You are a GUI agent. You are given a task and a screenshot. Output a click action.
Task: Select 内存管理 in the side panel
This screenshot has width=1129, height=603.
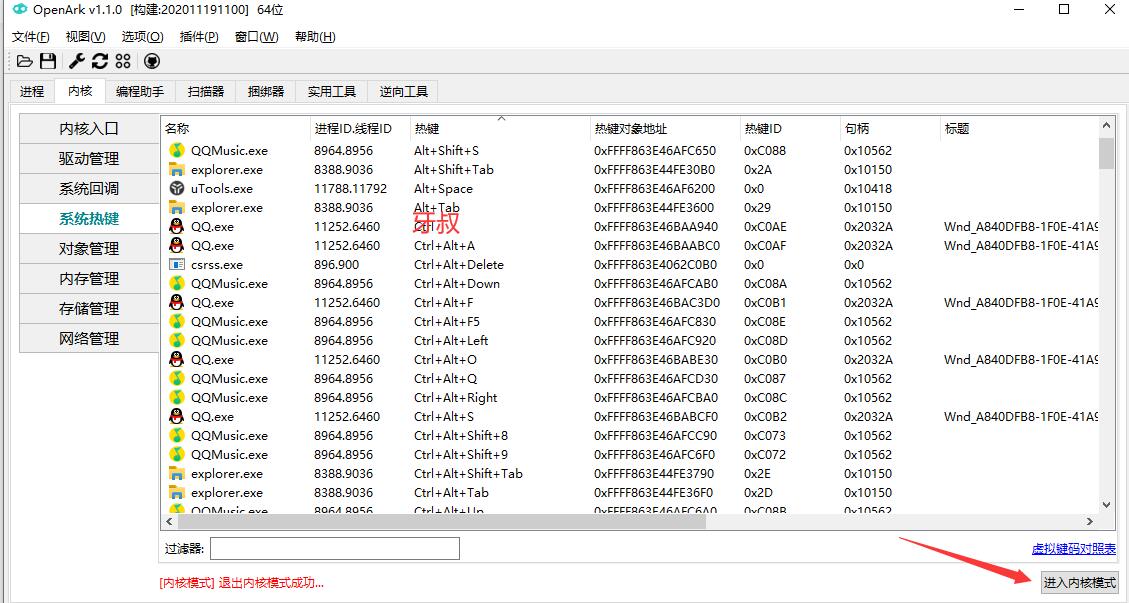click(89, 279)
